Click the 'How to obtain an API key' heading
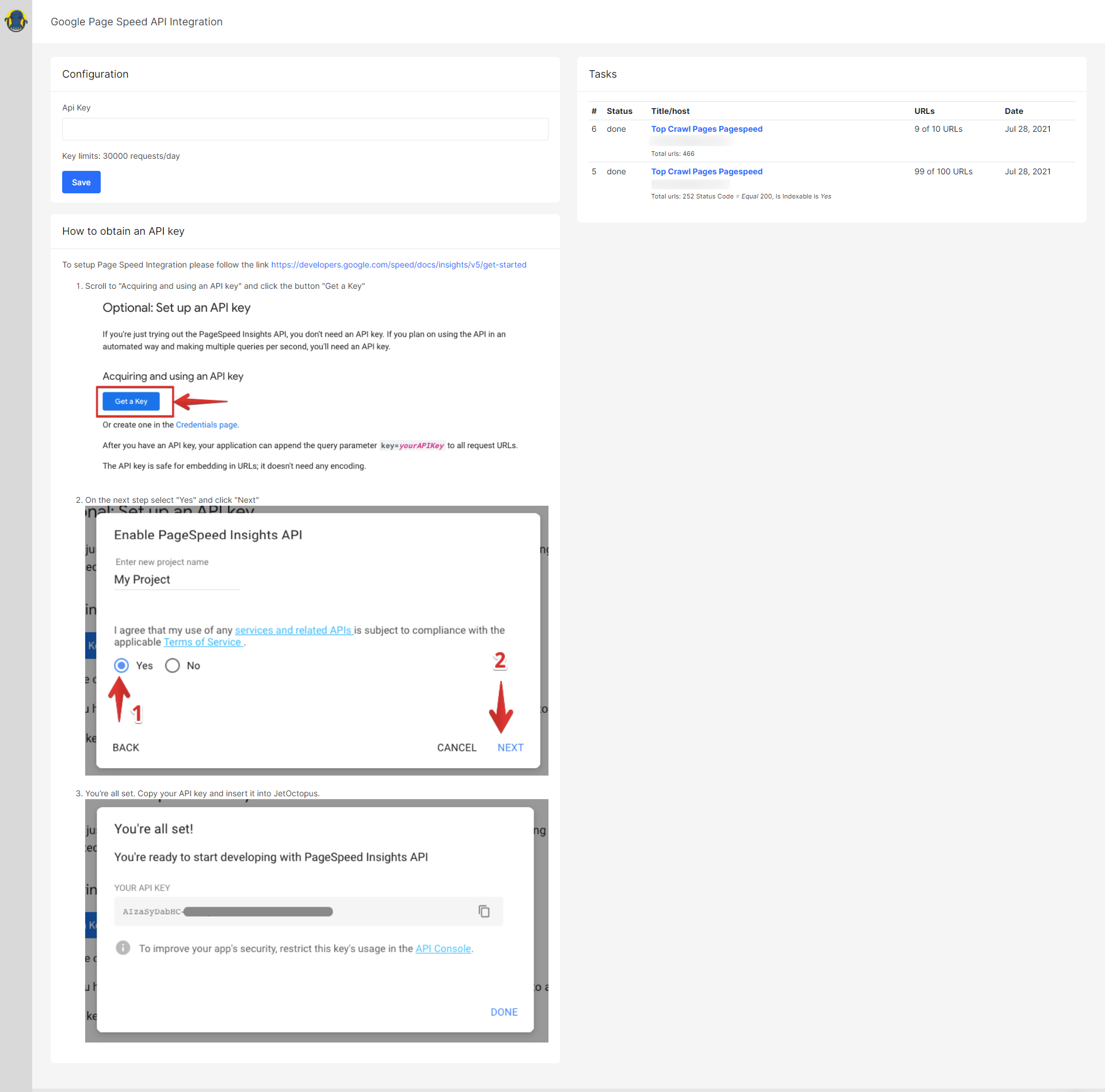This screenshot has height=1092, width=1105. 123,231
